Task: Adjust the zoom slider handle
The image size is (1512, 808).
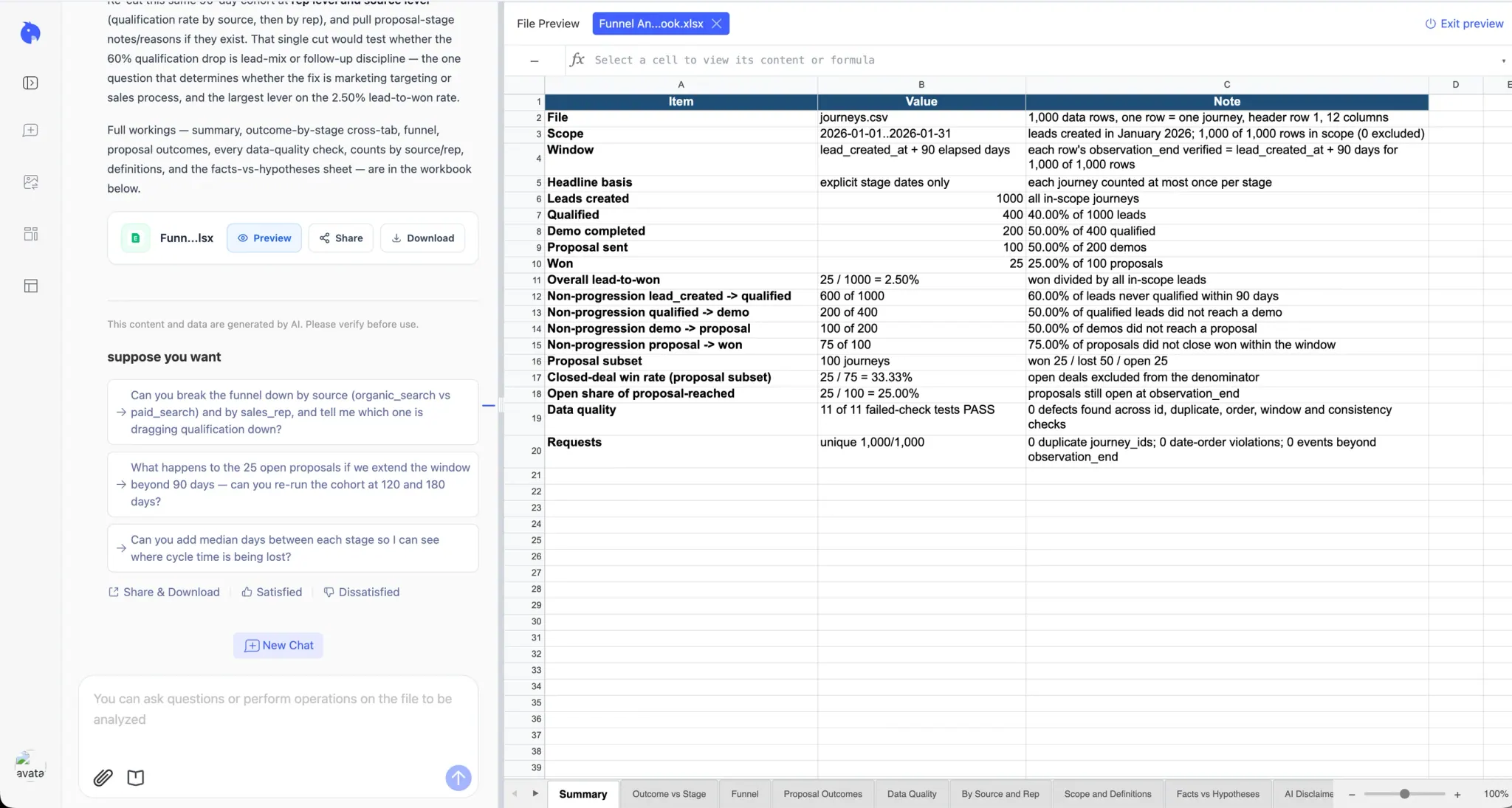Action: [1404, 794]
